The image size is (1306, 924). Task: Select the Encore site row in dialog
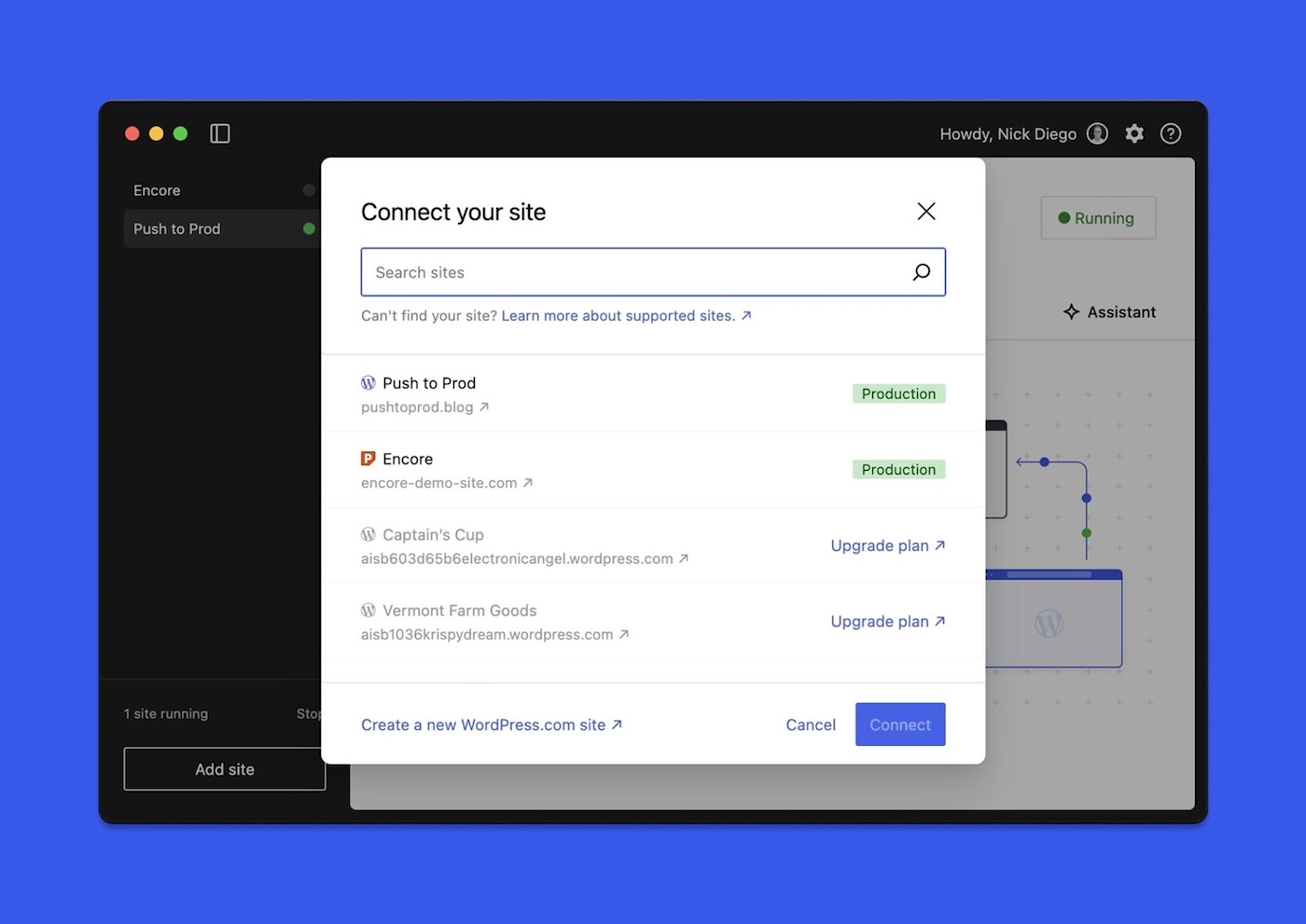tap(653, 470)
